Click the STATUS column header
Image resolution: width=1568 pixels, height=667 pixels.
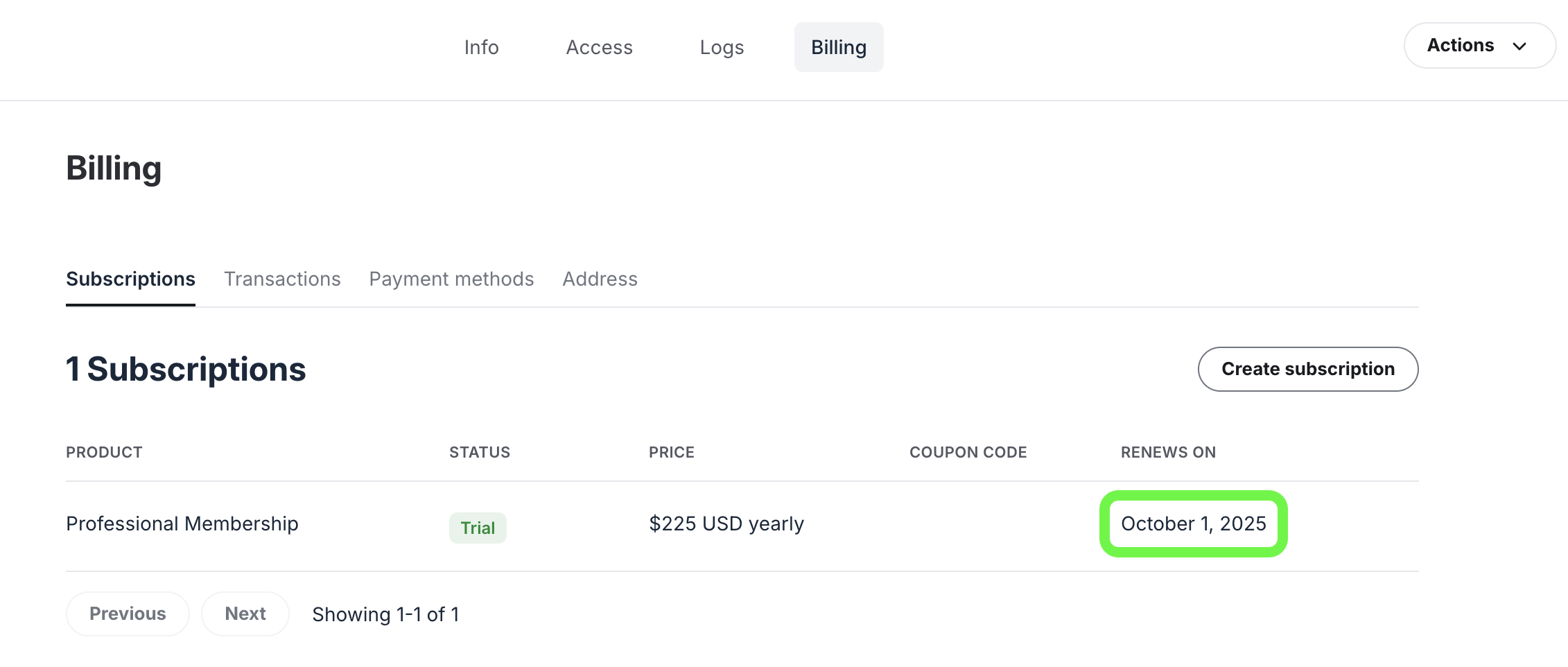(479, 452)
